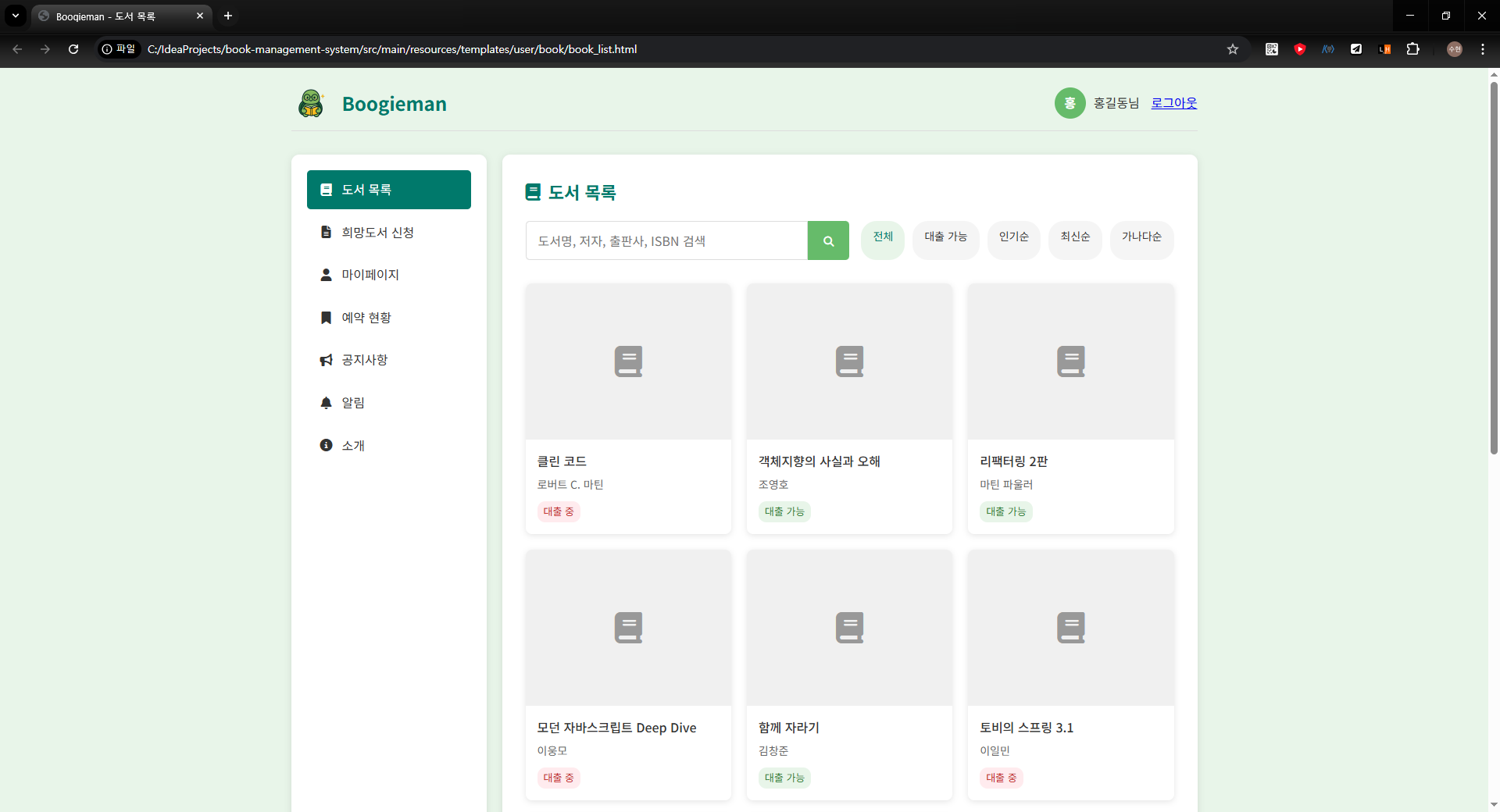Screen dimensions: 1500x812
Task: Click the 로그아웃 link
Action: (x=1173, y=103)
